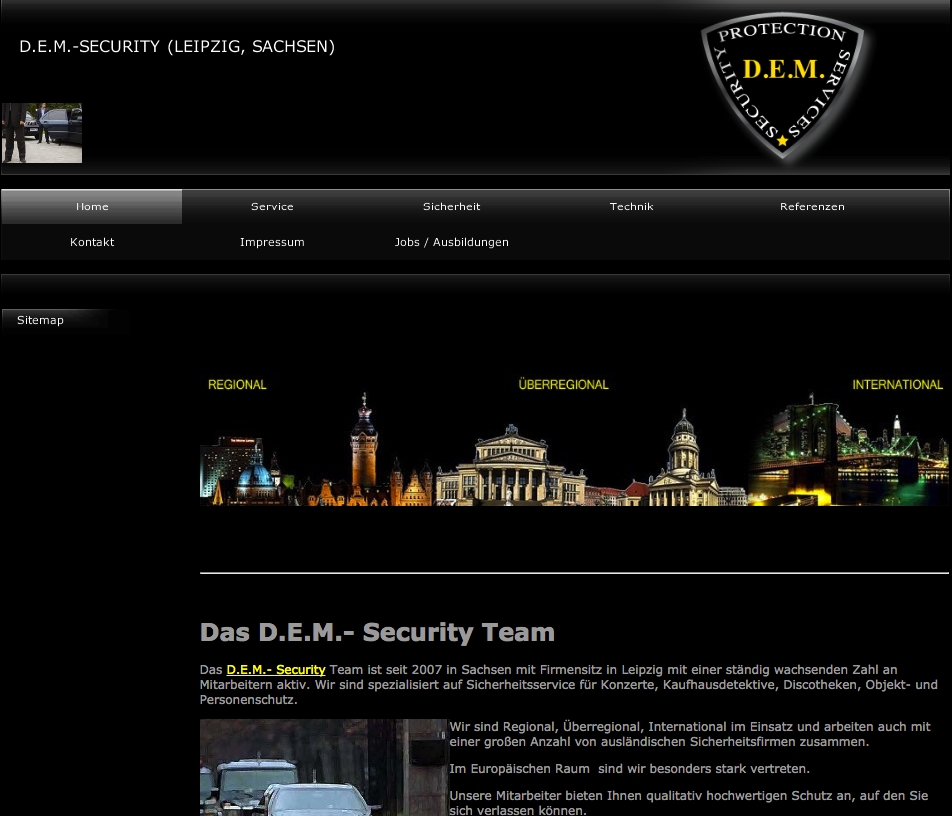Viewport: 952px width, 816px height.
Task: Click the site title D.E.M.-SECURITY (LEIPZIG, SACHSEN)
Action: 177,47
